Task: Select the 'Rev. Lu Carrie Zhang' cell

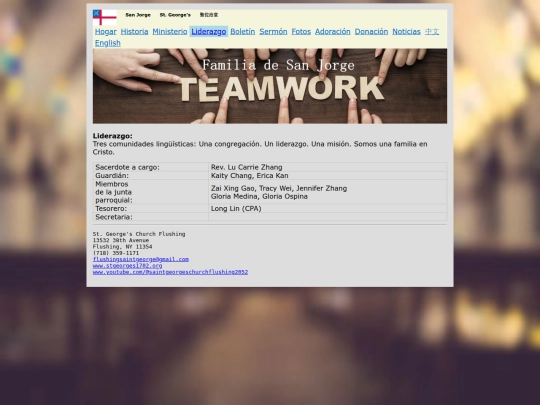Action: 328,167
